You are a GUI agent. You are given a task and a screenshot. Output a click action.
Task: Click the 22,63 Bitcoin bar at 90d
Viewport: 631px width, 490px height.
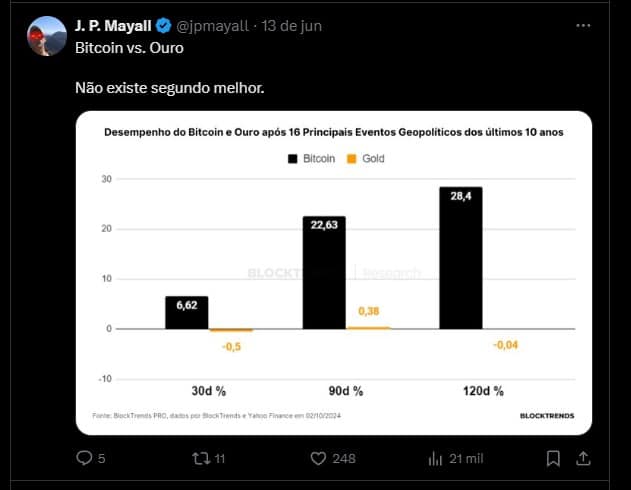[324, 272]
